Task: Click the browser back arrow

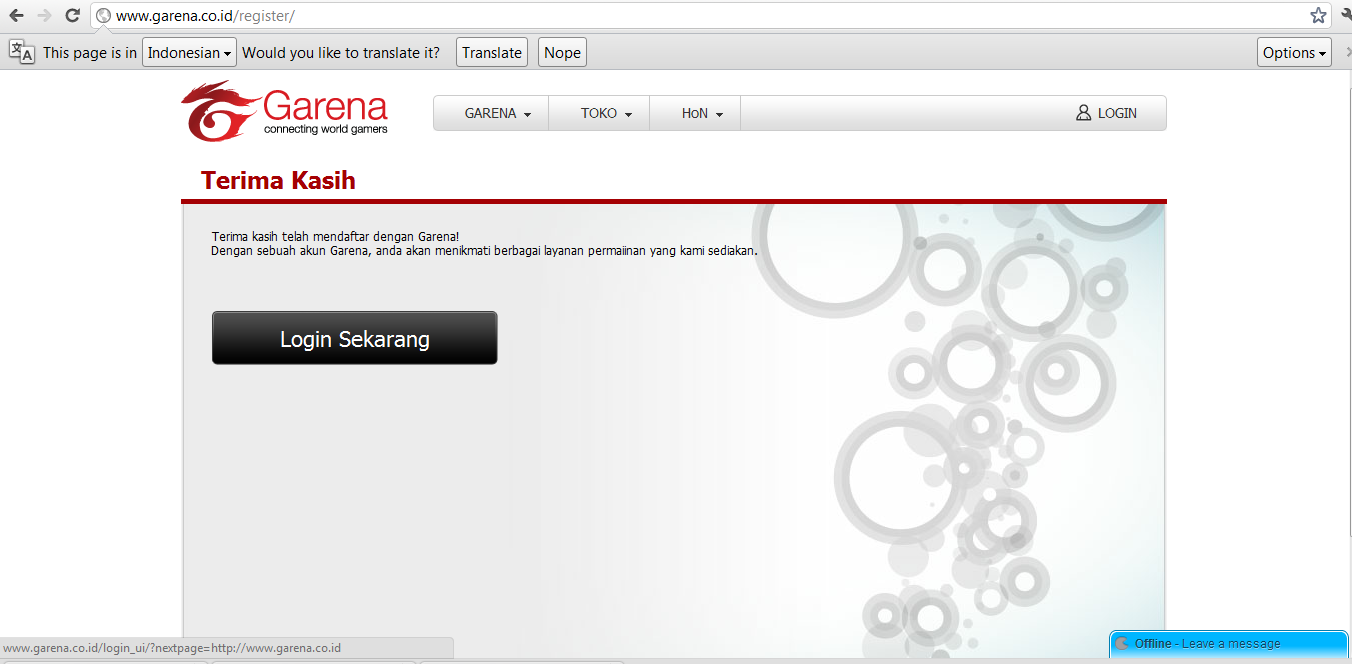Action: [16, 15]
